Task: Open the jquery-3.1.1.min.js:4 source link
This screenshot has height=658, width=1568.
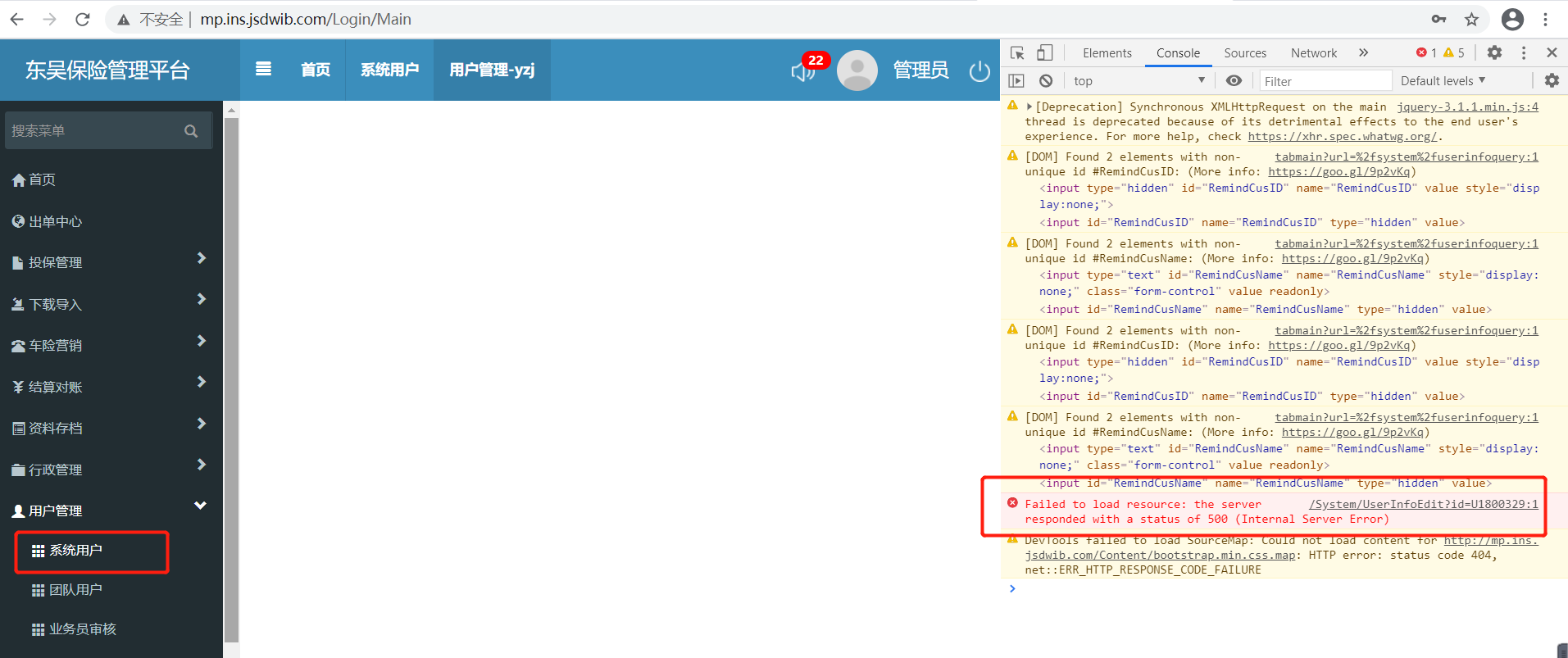Action: tap(1467, 107)
